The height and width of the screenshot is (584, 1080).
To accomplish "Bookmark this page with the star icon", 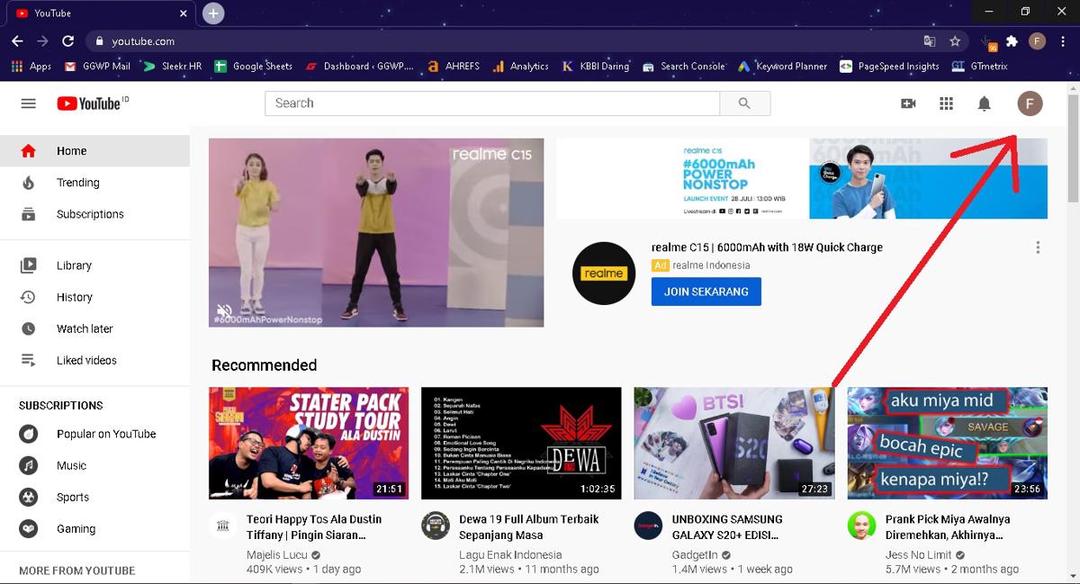I will 955,41.
